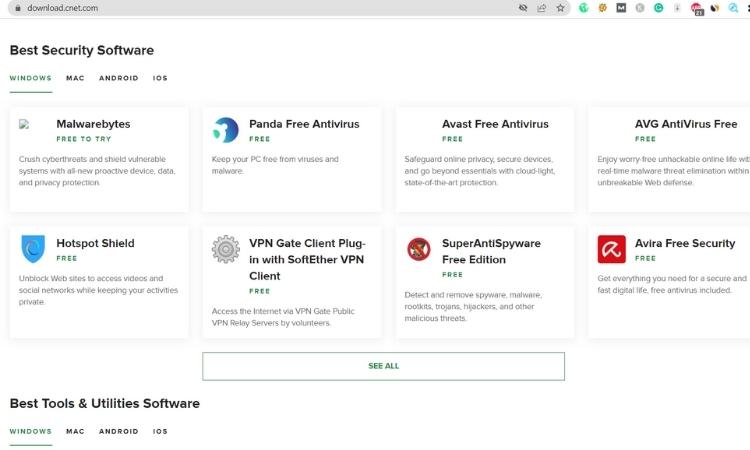Click 'Get everything you need for a secure' description
This screenshot has height=450, width=750.
[x=672, y=285]
